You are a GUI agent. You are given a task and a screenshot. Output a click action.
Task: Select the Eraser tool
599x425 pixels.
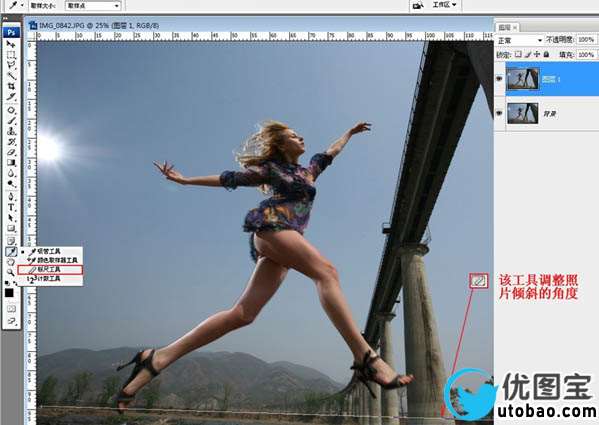[11, 152]
